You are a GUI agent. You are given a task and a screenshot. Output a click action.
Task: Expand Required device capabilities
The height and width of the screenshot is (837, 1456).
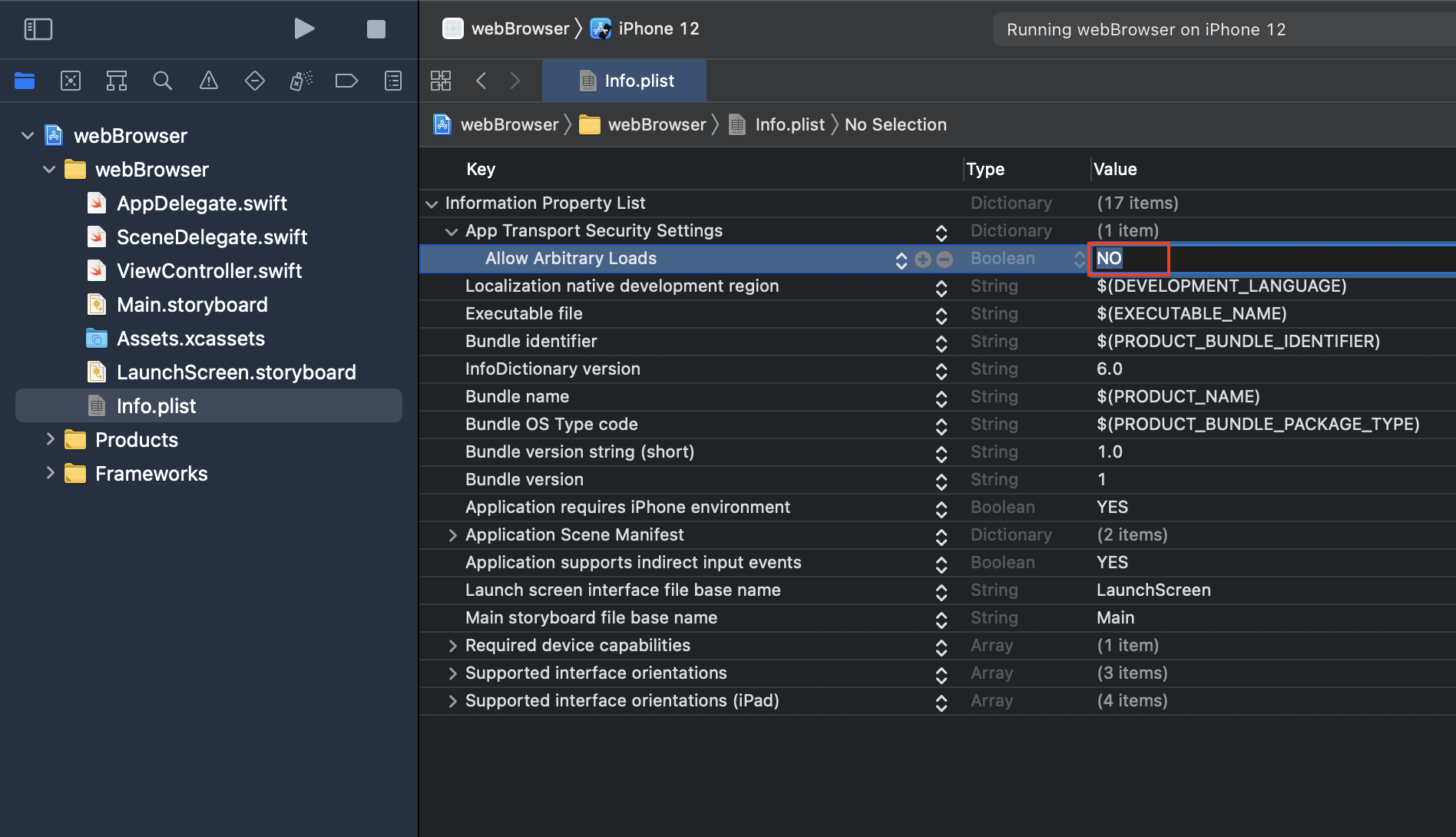coord(452,646)
